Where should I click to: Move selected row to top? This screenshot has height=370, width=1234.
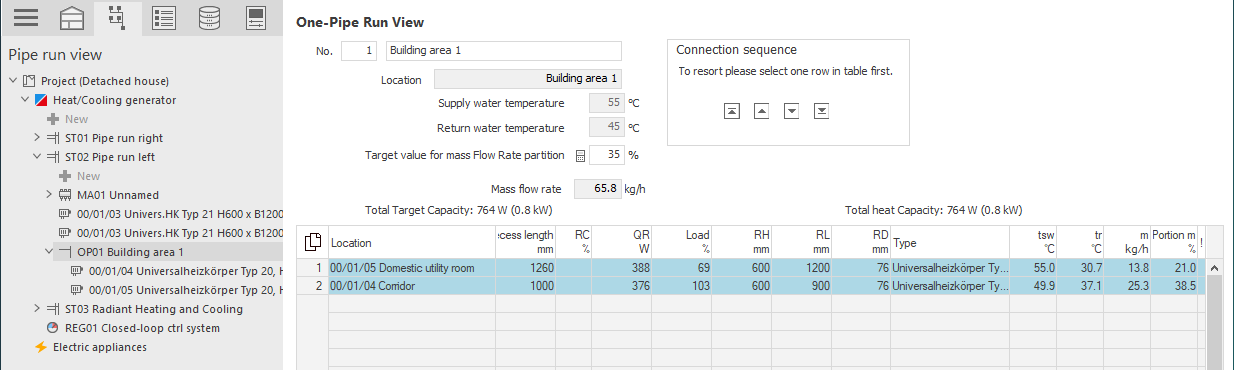coord(732,111)
